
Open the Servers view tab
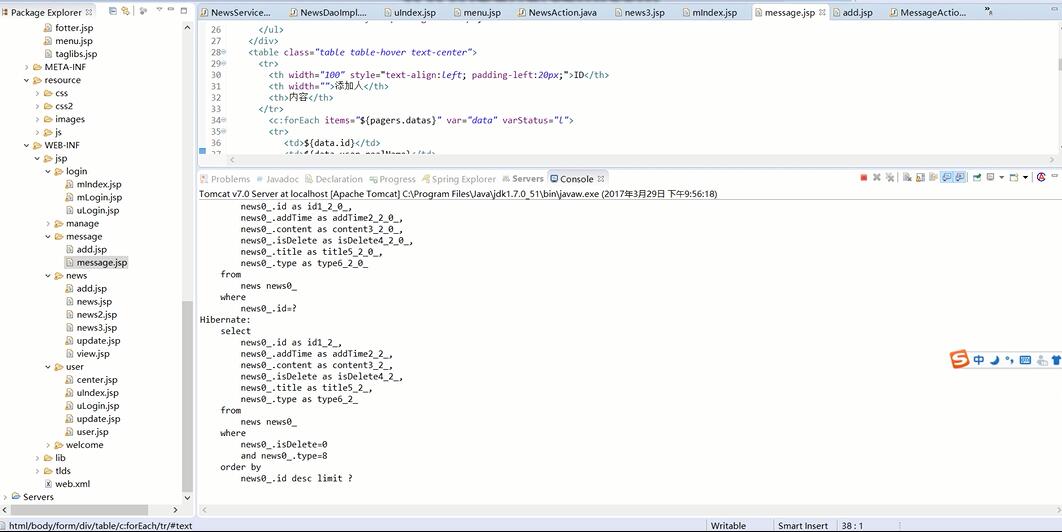click(x=522, y=179)
